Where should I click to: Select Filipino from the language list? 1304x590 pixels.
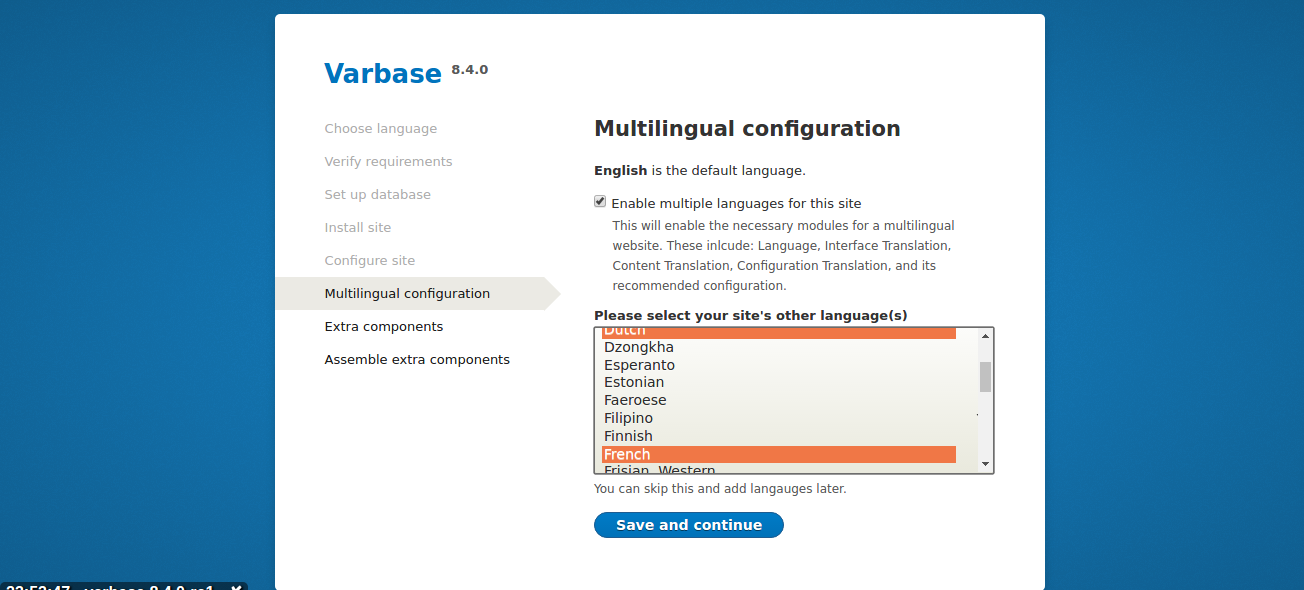click(x=700, y=418)
